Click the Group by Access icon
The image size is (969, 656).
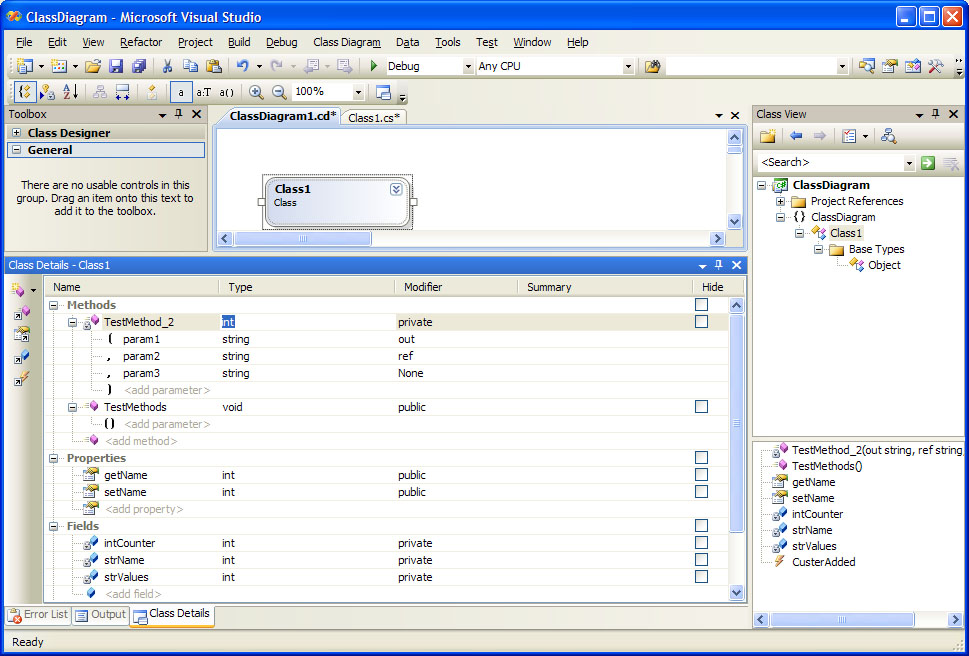click(x=47, y=92)
